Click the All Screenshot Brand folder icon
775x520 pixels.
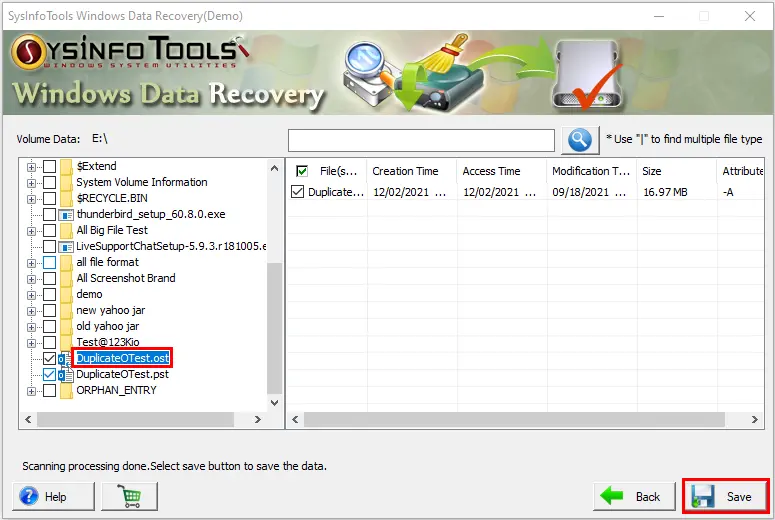66,278
